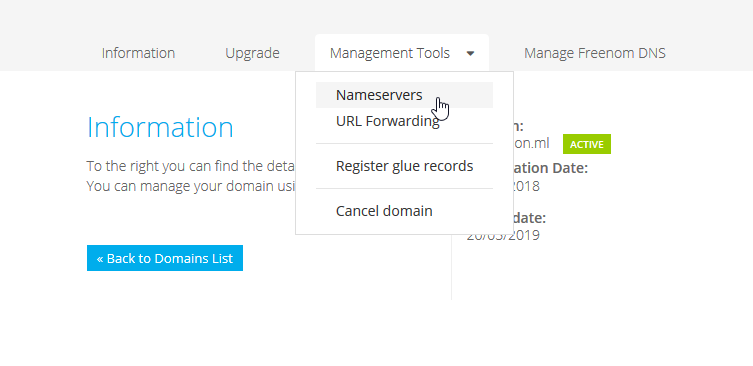This screenshot has width=753, height=366.
Task: Open the Manage Freenom DNS tab
Action: click(595, 53)
